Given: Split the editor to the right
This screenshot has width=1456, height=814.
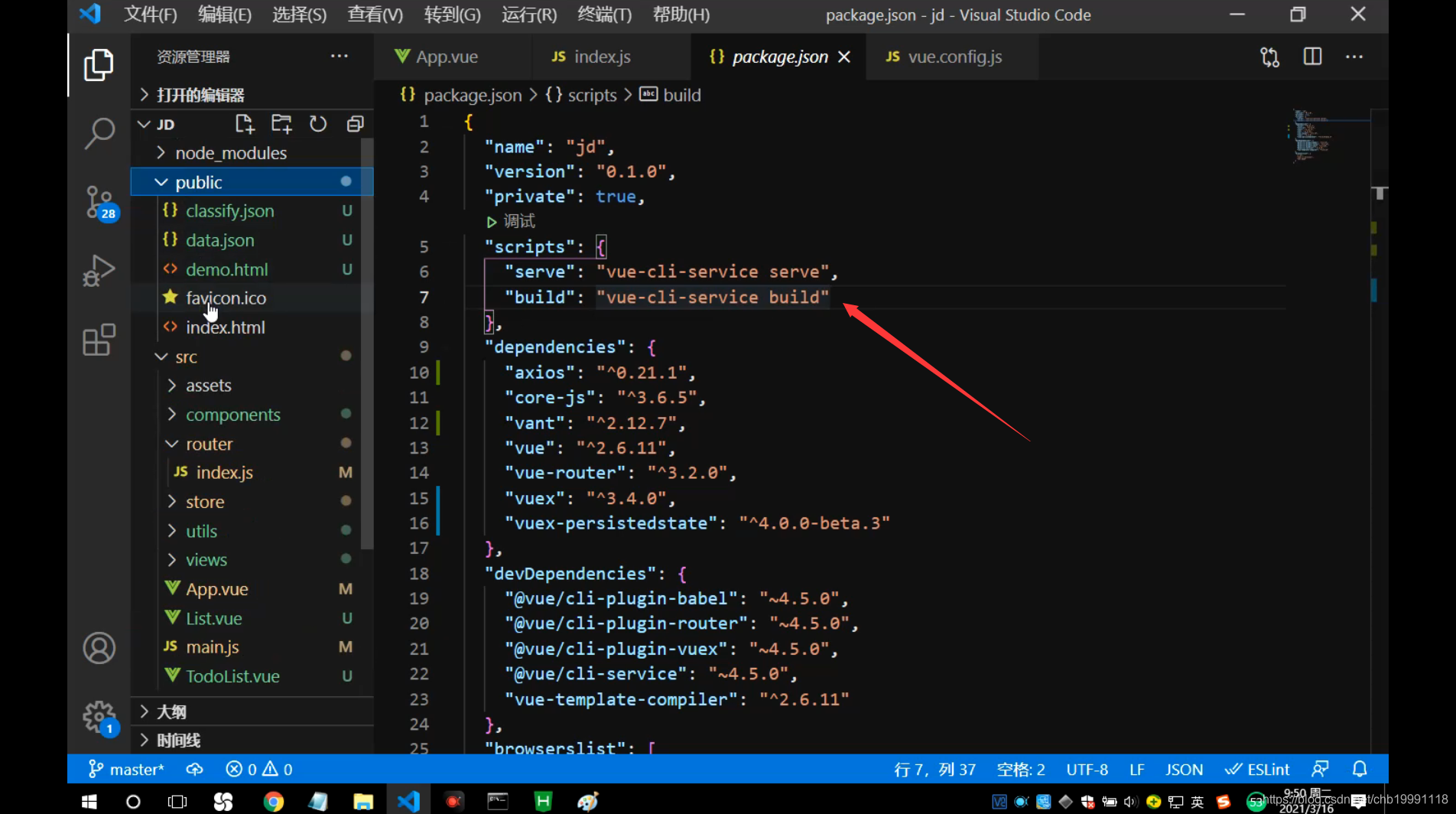Looking at the screenshot, I should 1313,57.
